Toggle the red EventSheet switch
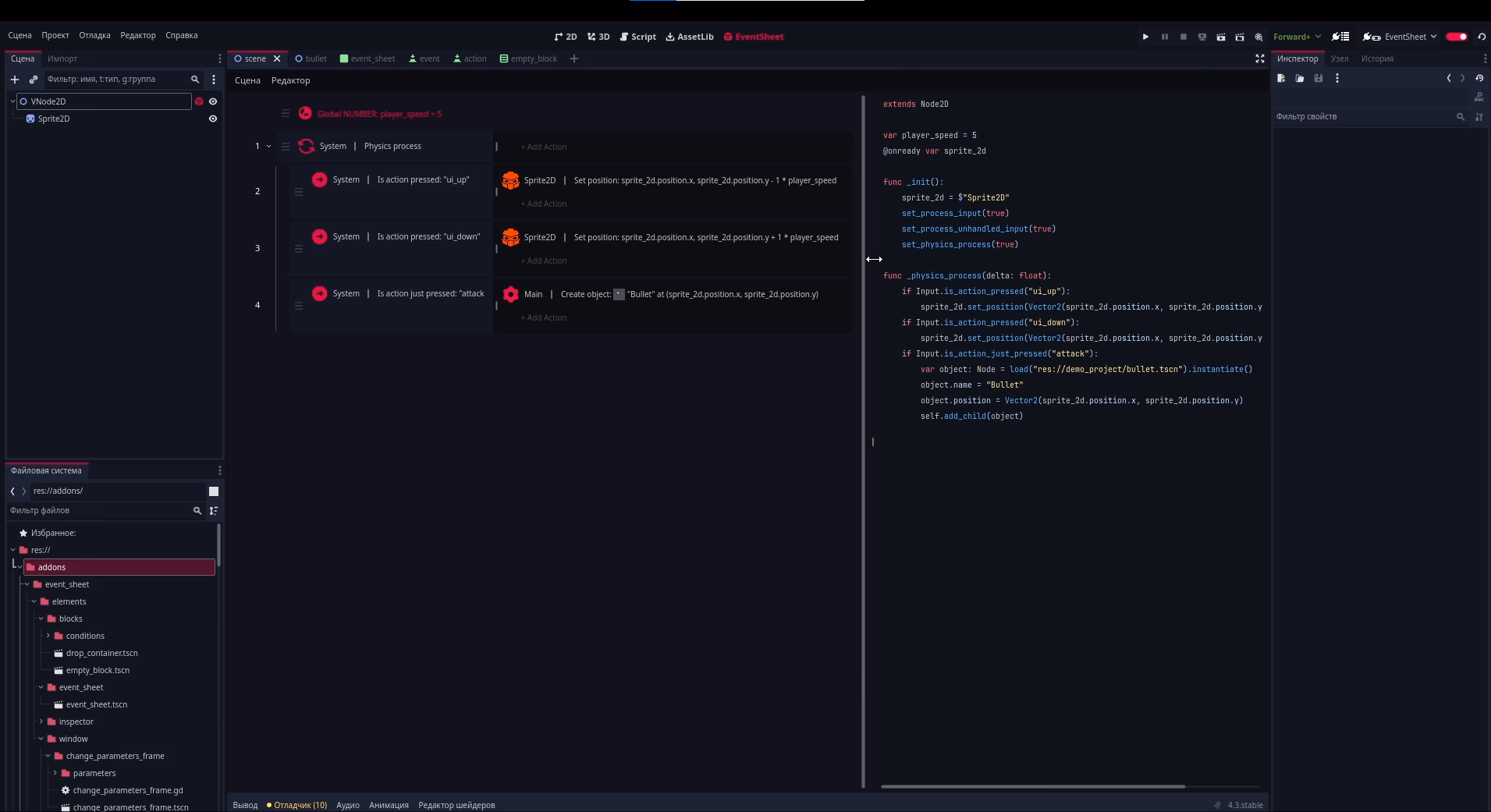This screenshot has width=1491, height=812. pos(1456,37)
